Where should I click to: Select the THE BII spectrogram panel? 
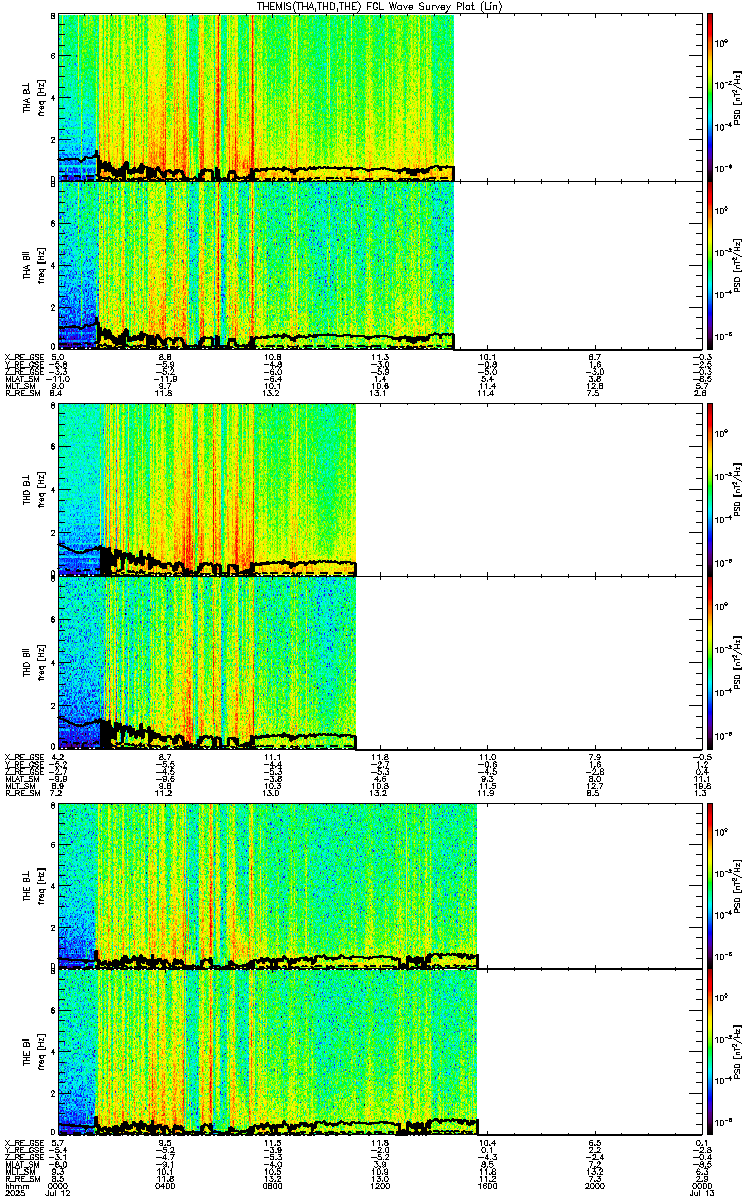coord(380,1054)
